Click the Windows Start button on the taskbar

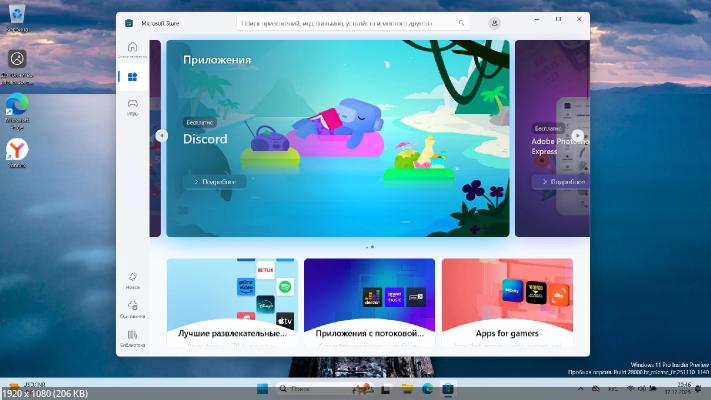click(x=263, y=388)
